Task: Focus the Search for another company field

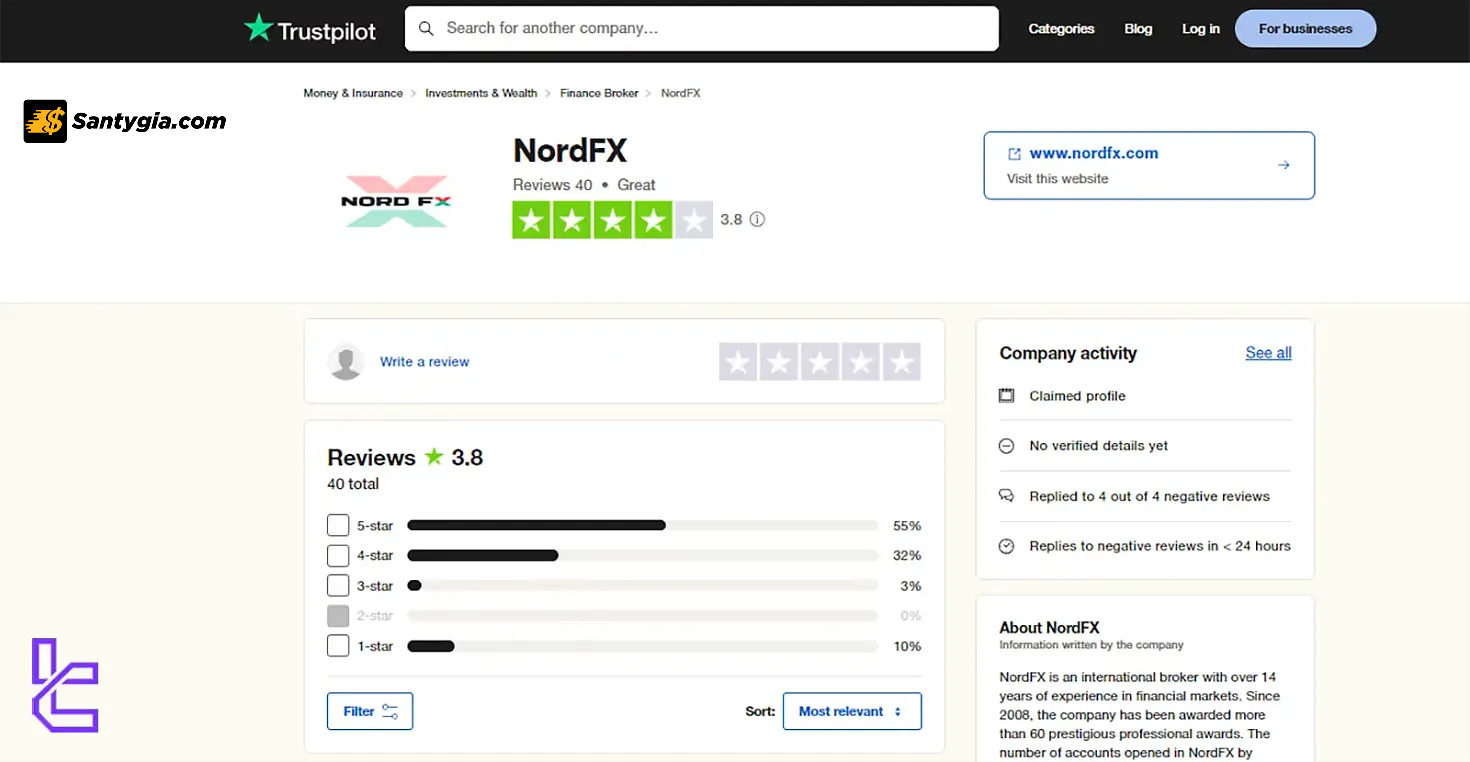Action: [x=702, y=29]
